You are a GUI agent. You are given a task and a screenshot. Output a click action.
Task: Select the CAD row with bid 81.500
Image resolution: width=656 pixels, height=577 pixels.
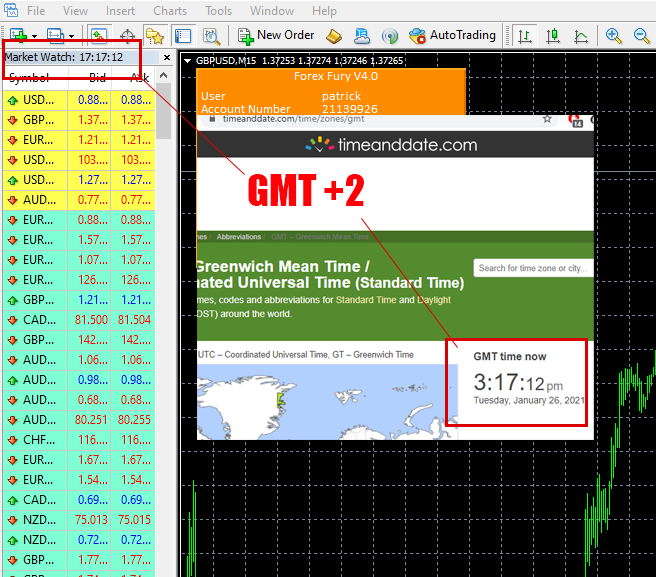tap(79, 320)
